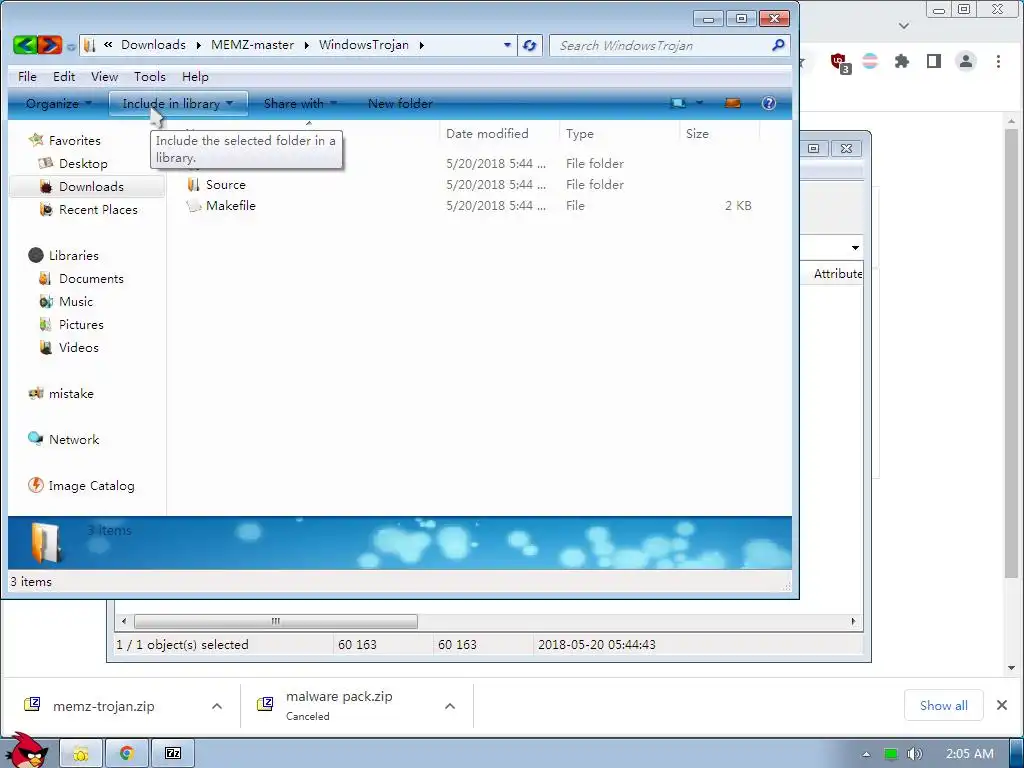Click MEMZ-master in the breadcrumb path
This screenshot has height=768, width=1024.
(x=252, y=45)
